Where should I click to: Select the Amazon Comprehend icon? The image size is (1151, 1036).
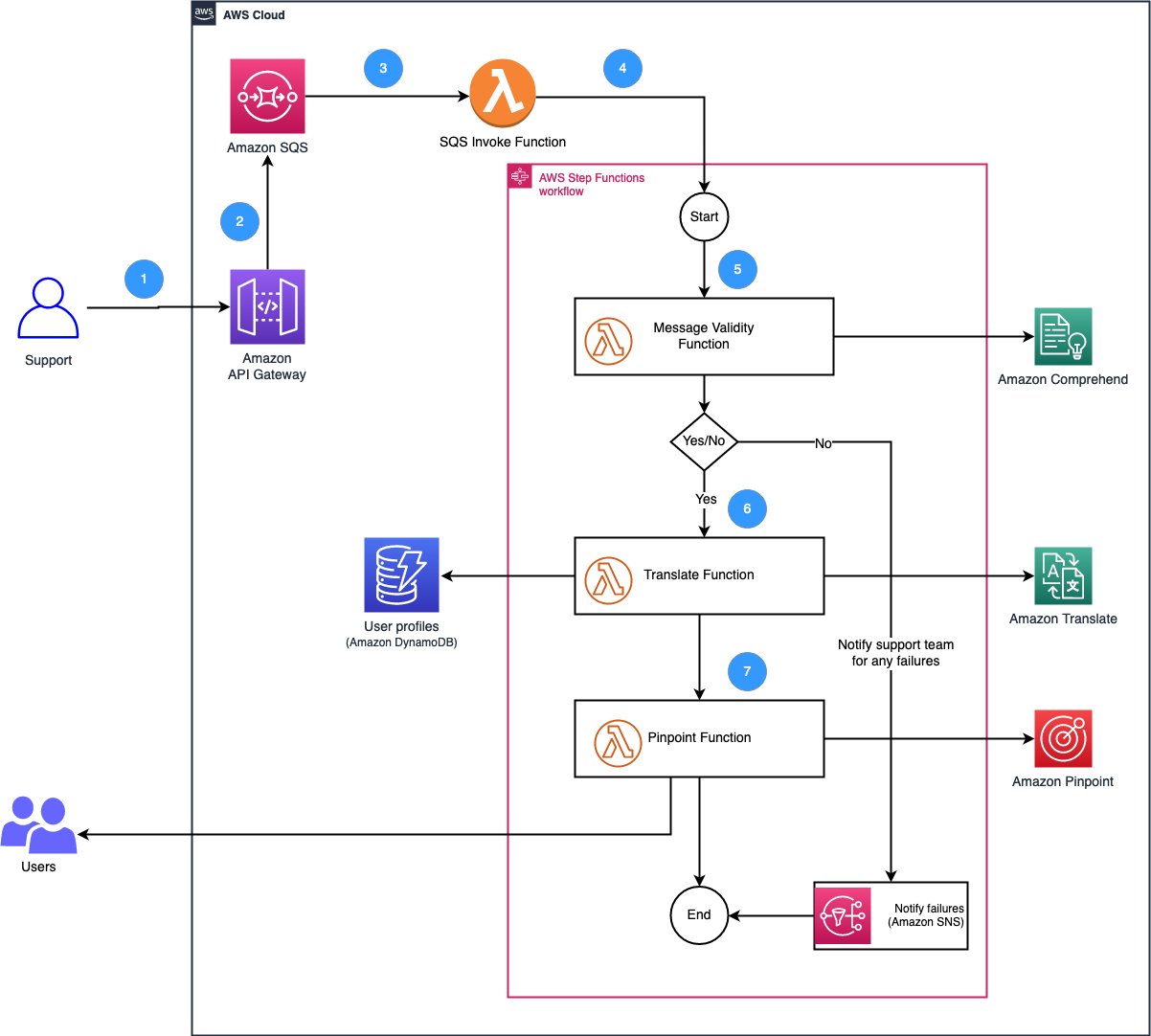tap(1062, 337)
